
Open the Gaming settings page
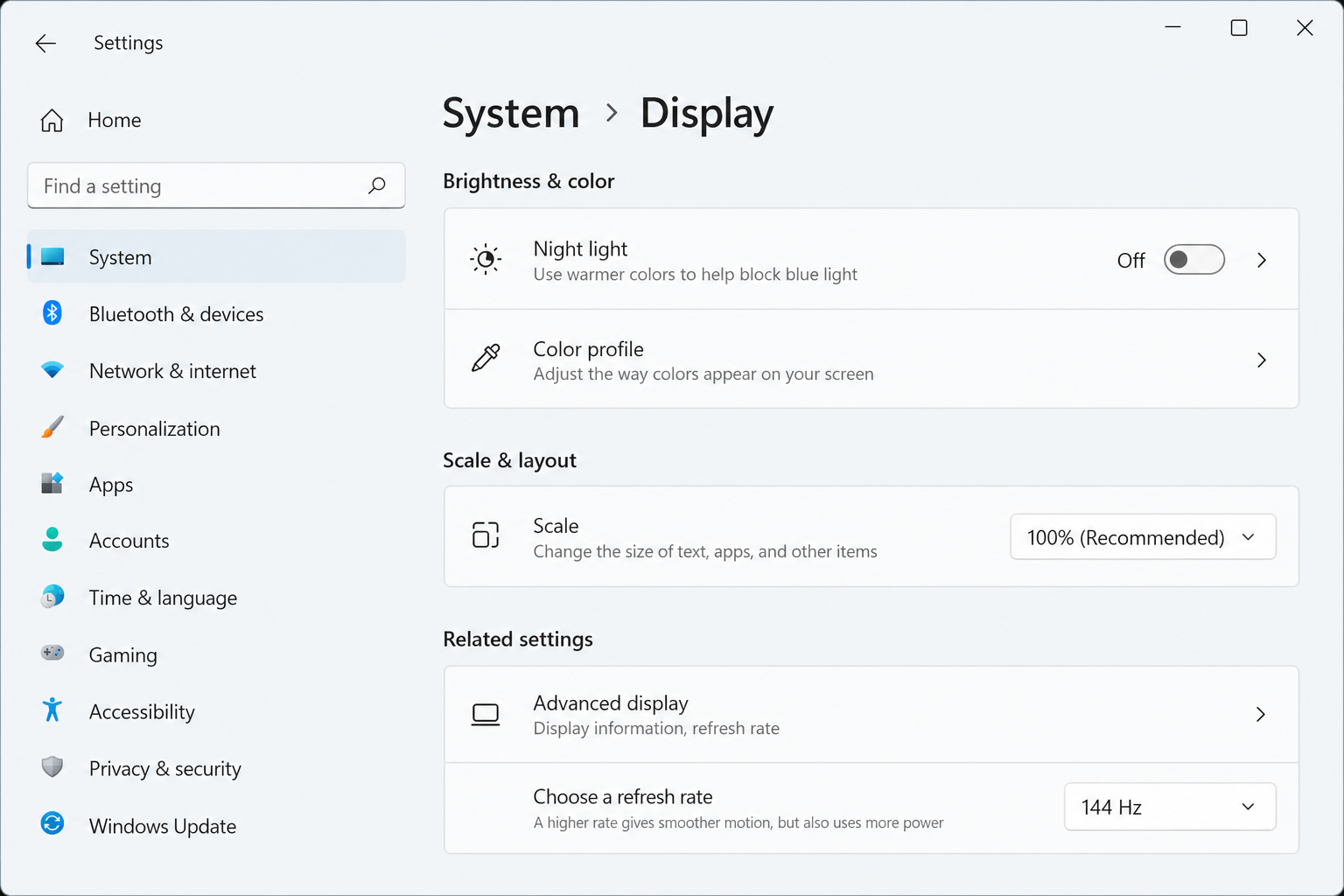[216, 654]
